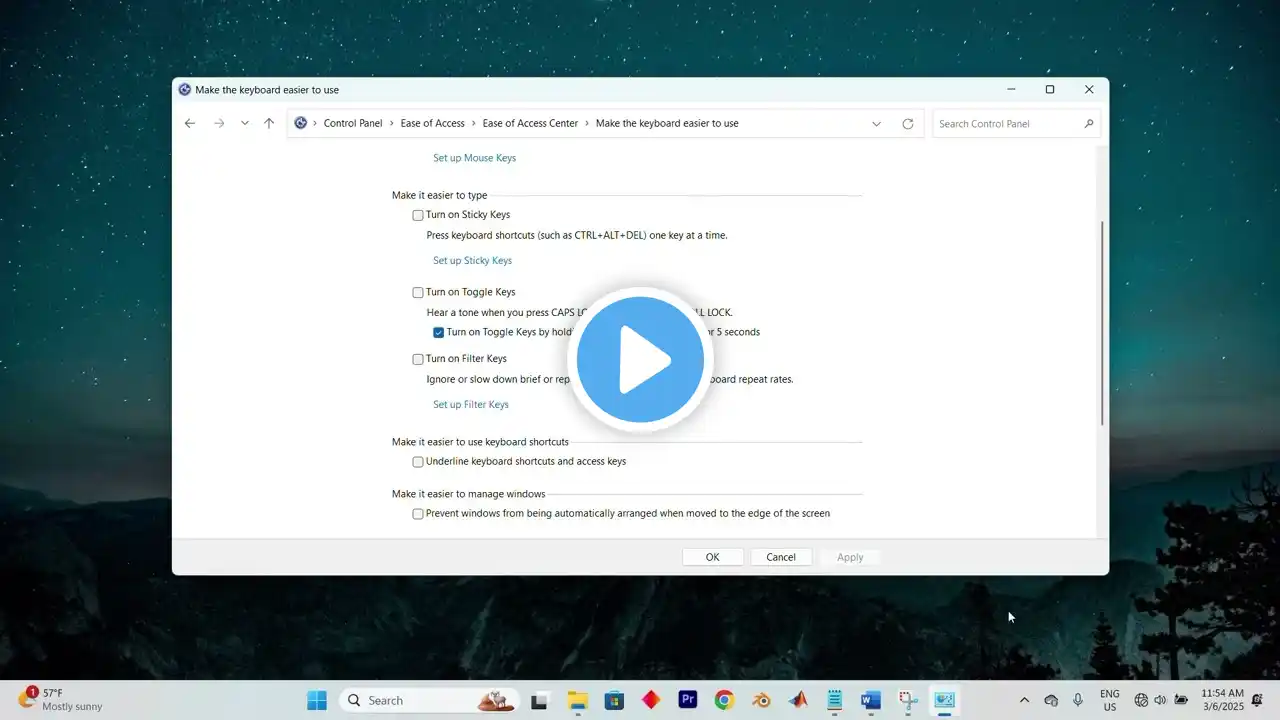1280x720 pixels.
Task: Uncheck Toggle Keys by holding NUM LOCK option
Action: 438,332
